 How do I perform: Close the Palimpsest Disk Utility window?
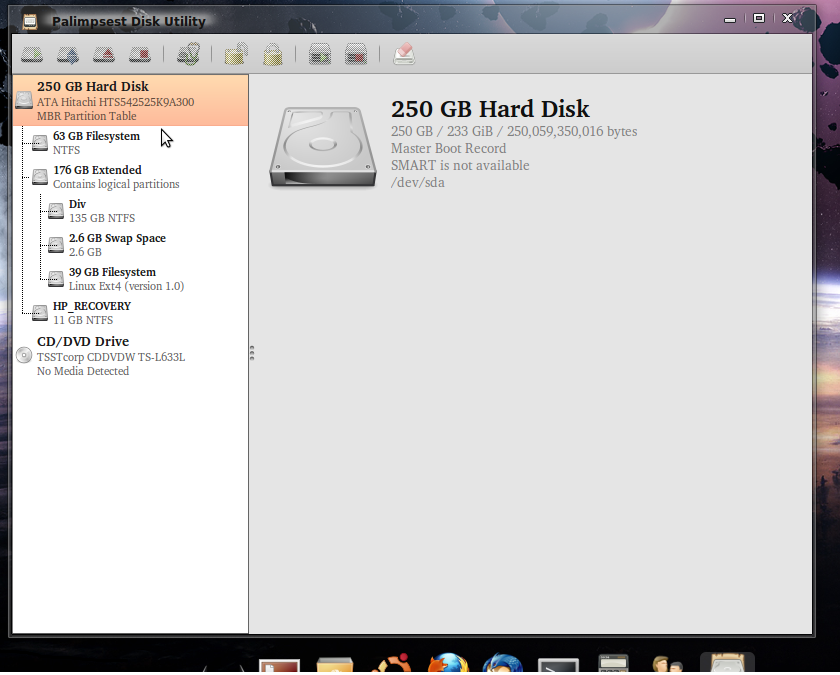787,19
